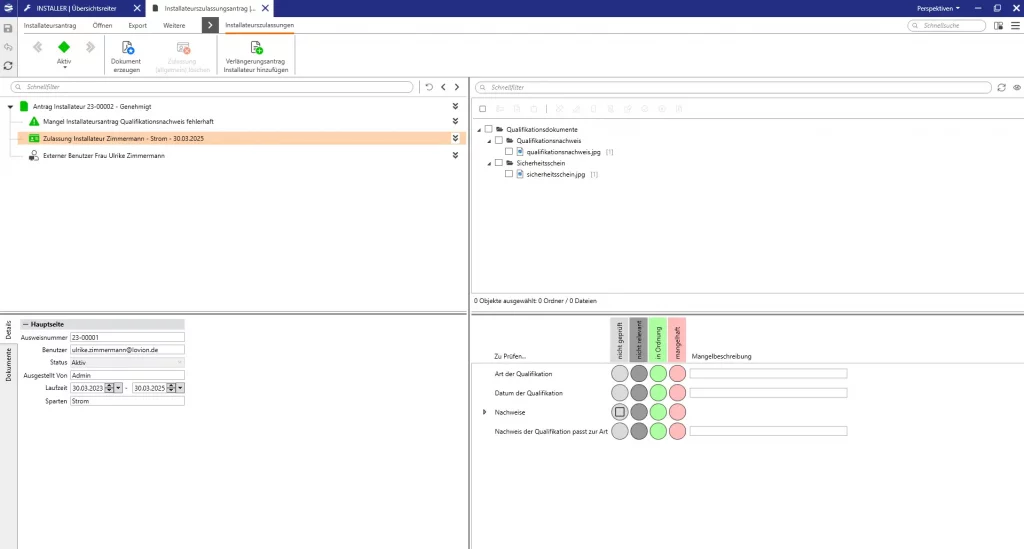Click the green Aktiv status diamond
The image size is (1024, 549).
point(64,47)
